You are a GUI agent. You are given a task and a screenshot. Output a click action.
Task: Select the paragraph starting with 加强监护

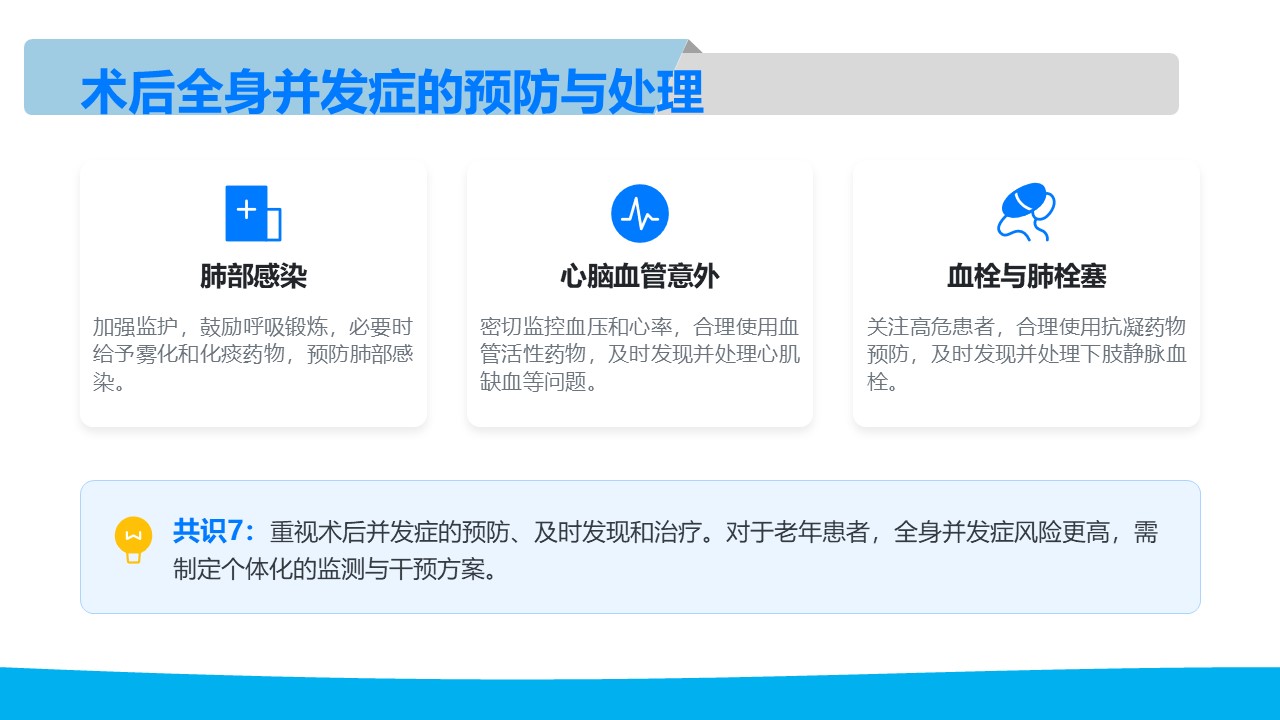point(253,354)
